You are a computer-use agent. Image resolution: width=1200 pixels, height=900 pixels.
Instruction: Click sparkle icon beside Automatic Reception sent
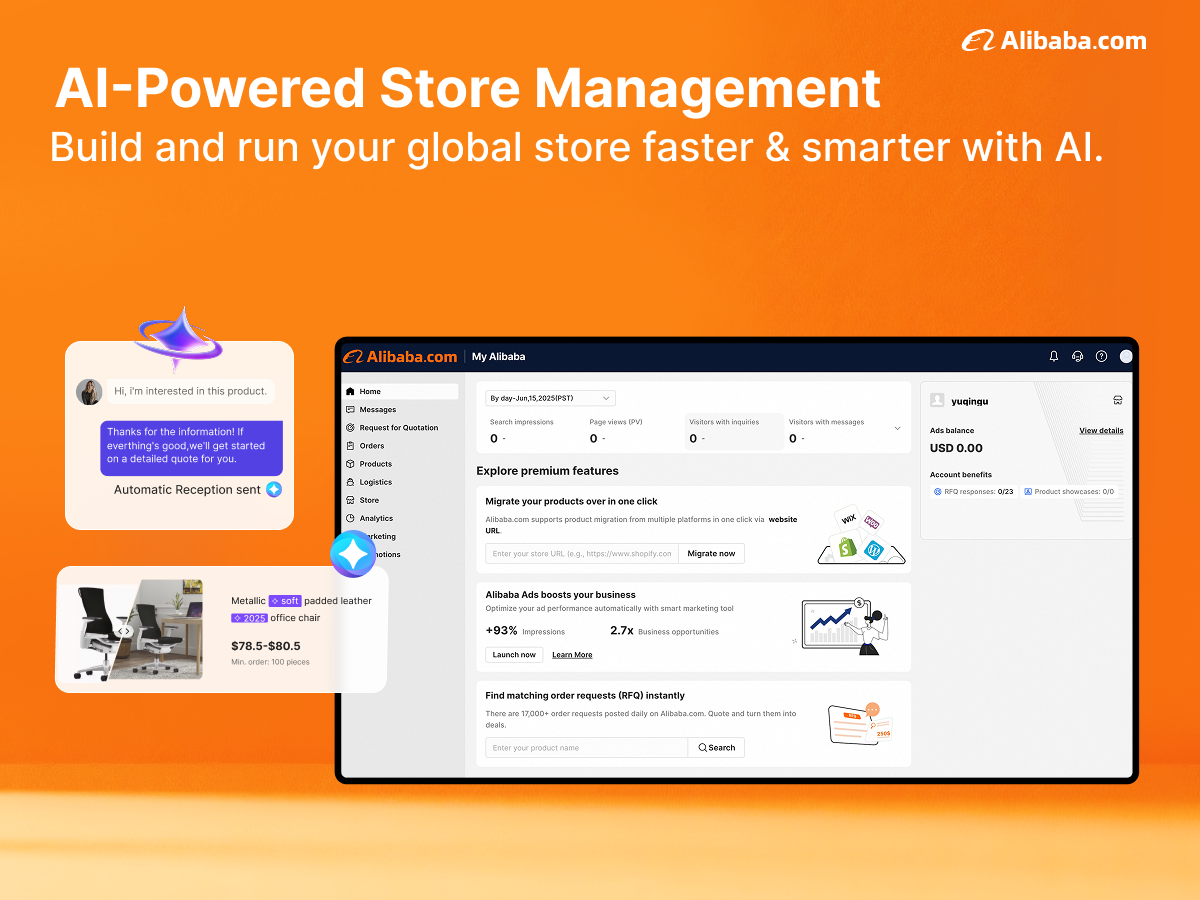[x=273, y=490]
